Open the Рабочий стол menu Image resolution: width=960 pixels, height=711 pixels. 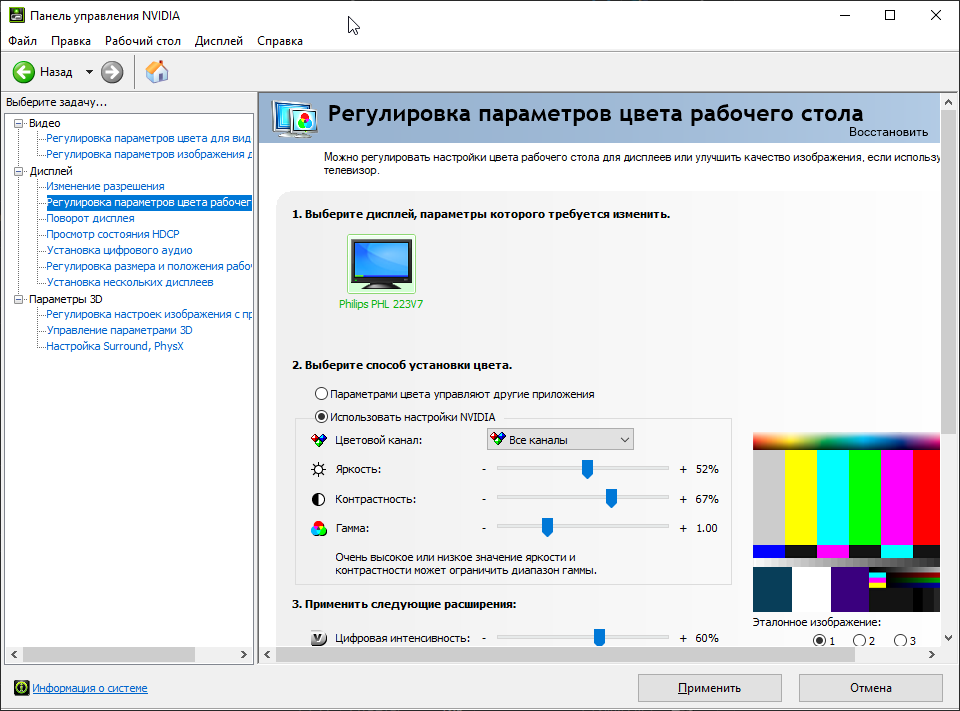(143, 41)
